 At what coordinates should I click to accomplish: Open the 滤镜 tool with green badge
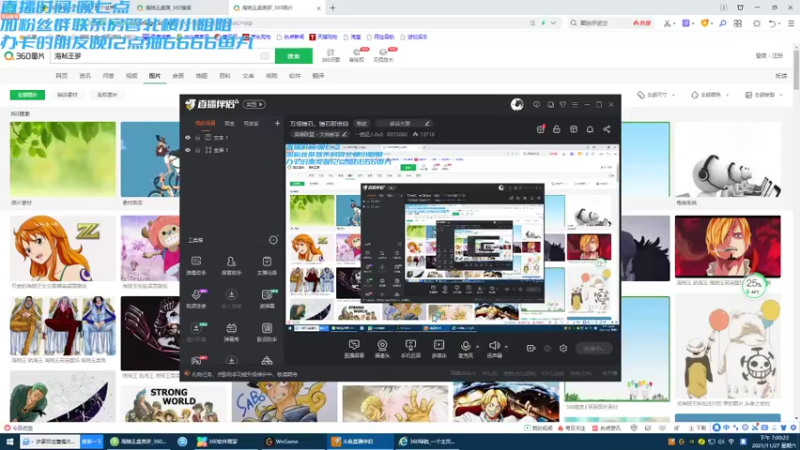(266, 299)
